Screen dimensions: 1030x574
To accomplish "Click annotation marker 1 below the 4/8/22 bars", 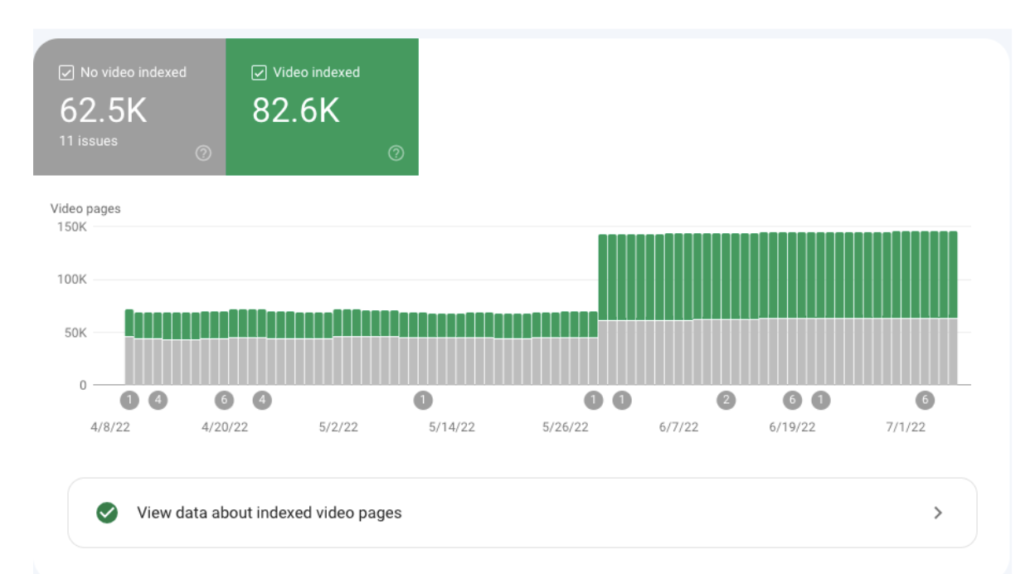I will click(129, 399).
